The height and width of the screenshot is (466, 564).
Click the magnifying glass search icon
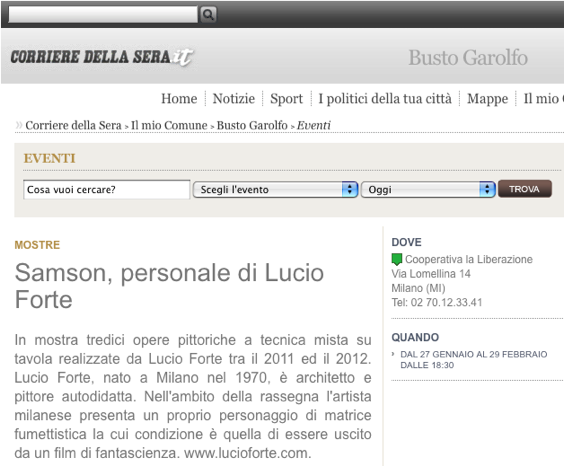208,14
